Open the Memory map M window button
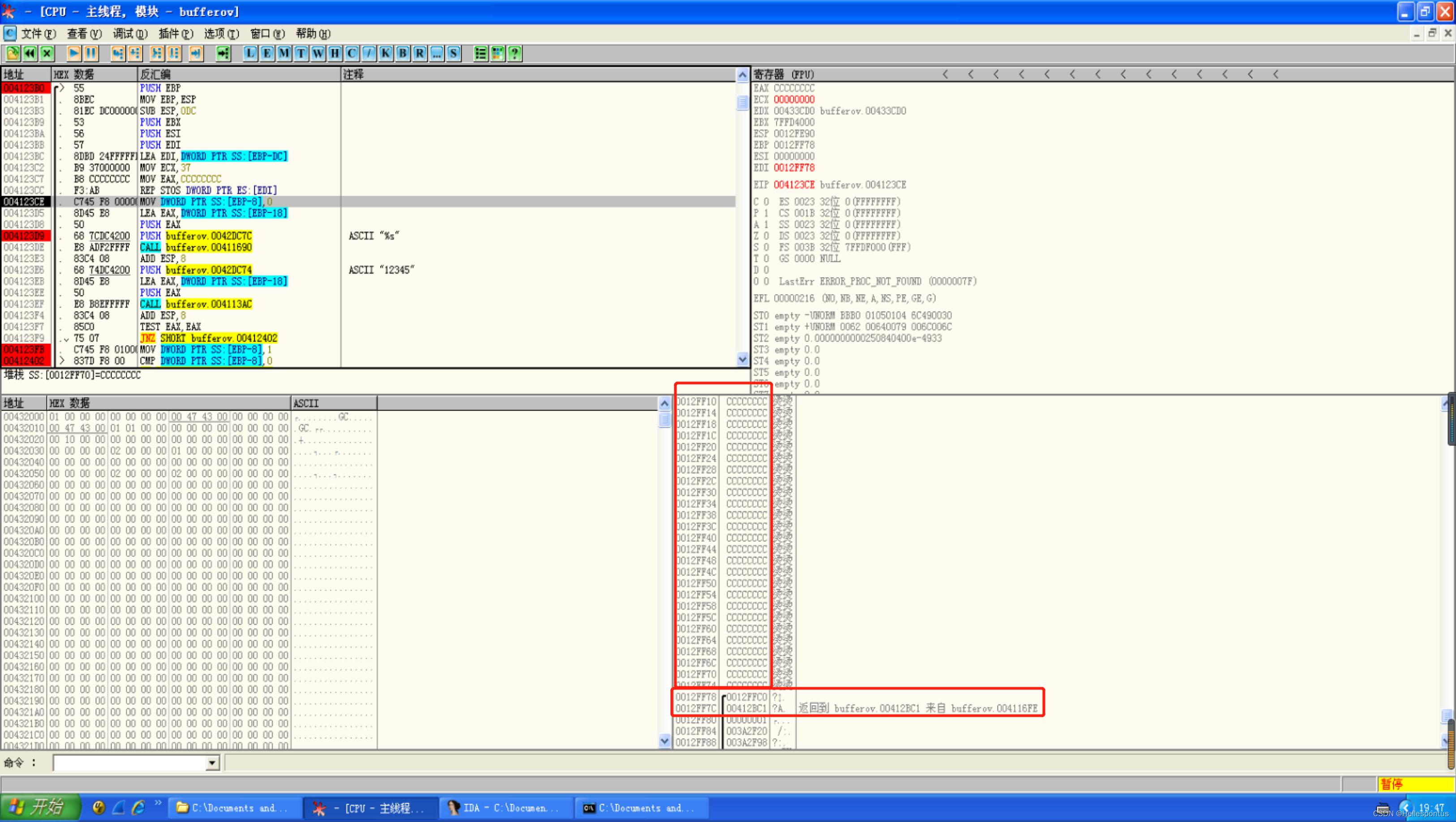 tap(284, 54)
